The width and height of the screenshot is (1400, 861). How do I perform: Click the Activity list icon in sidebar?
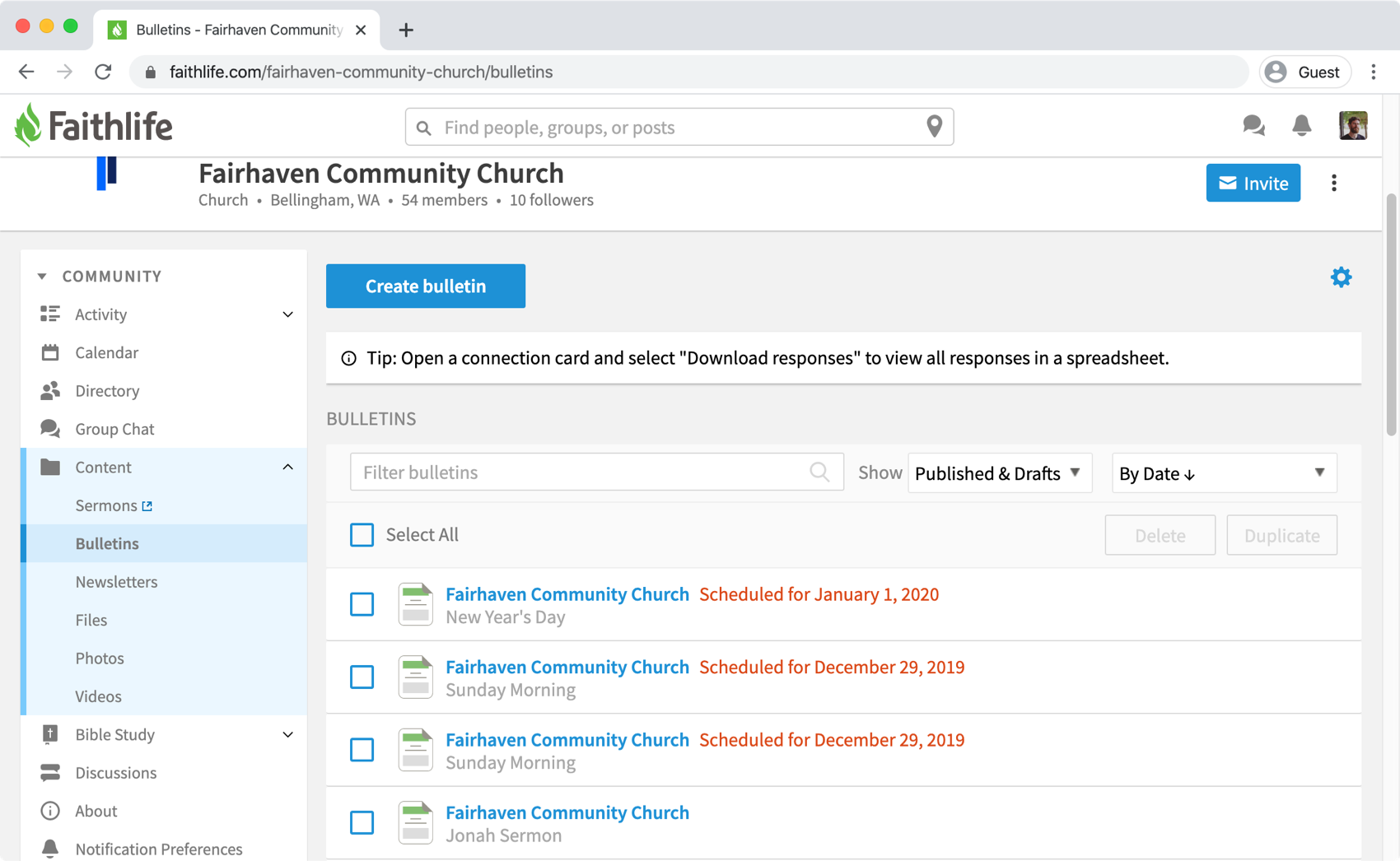pos(50,314)
